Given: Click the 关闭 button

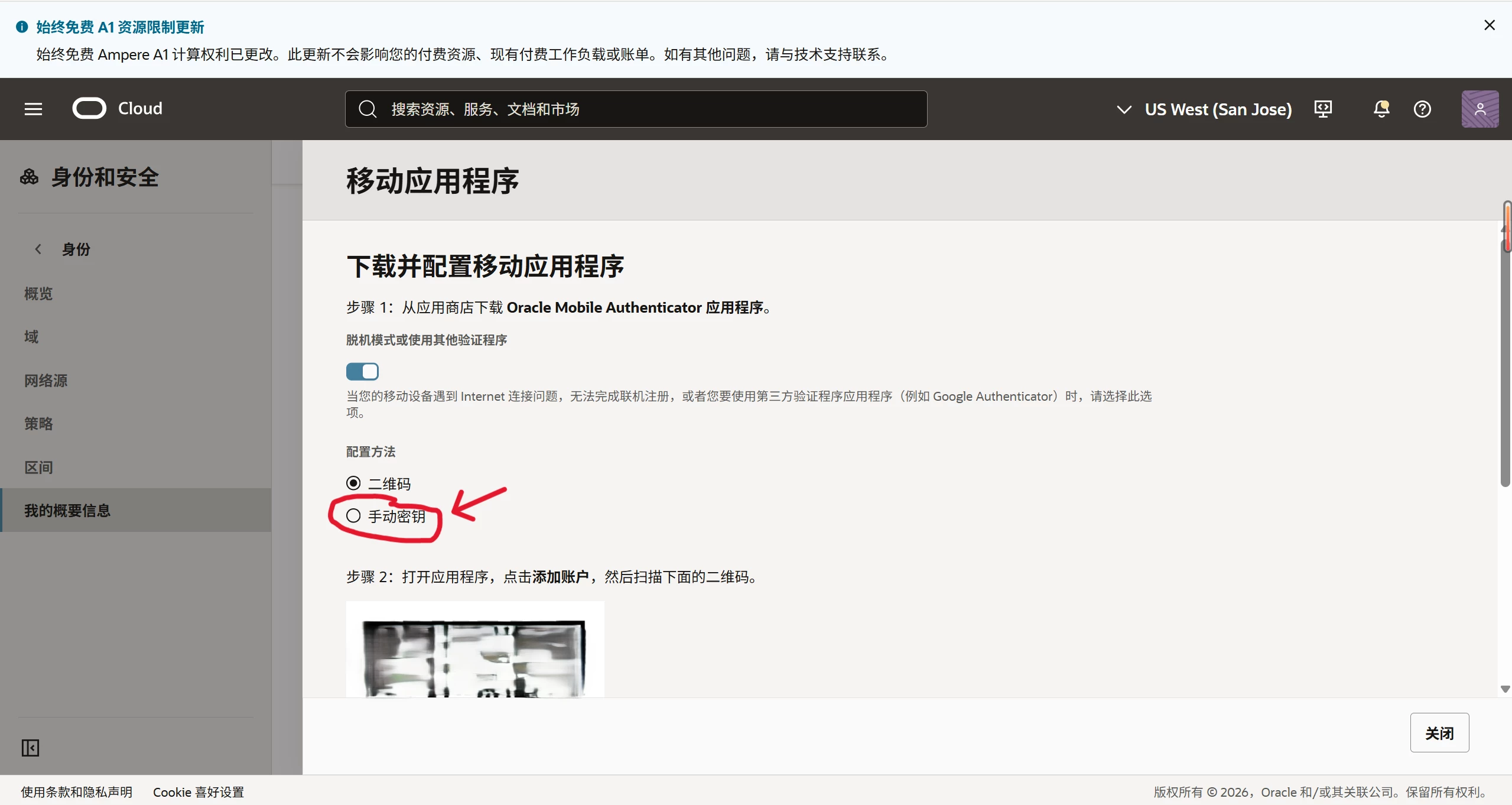Looking at the screenshot, I should 1439,733.
